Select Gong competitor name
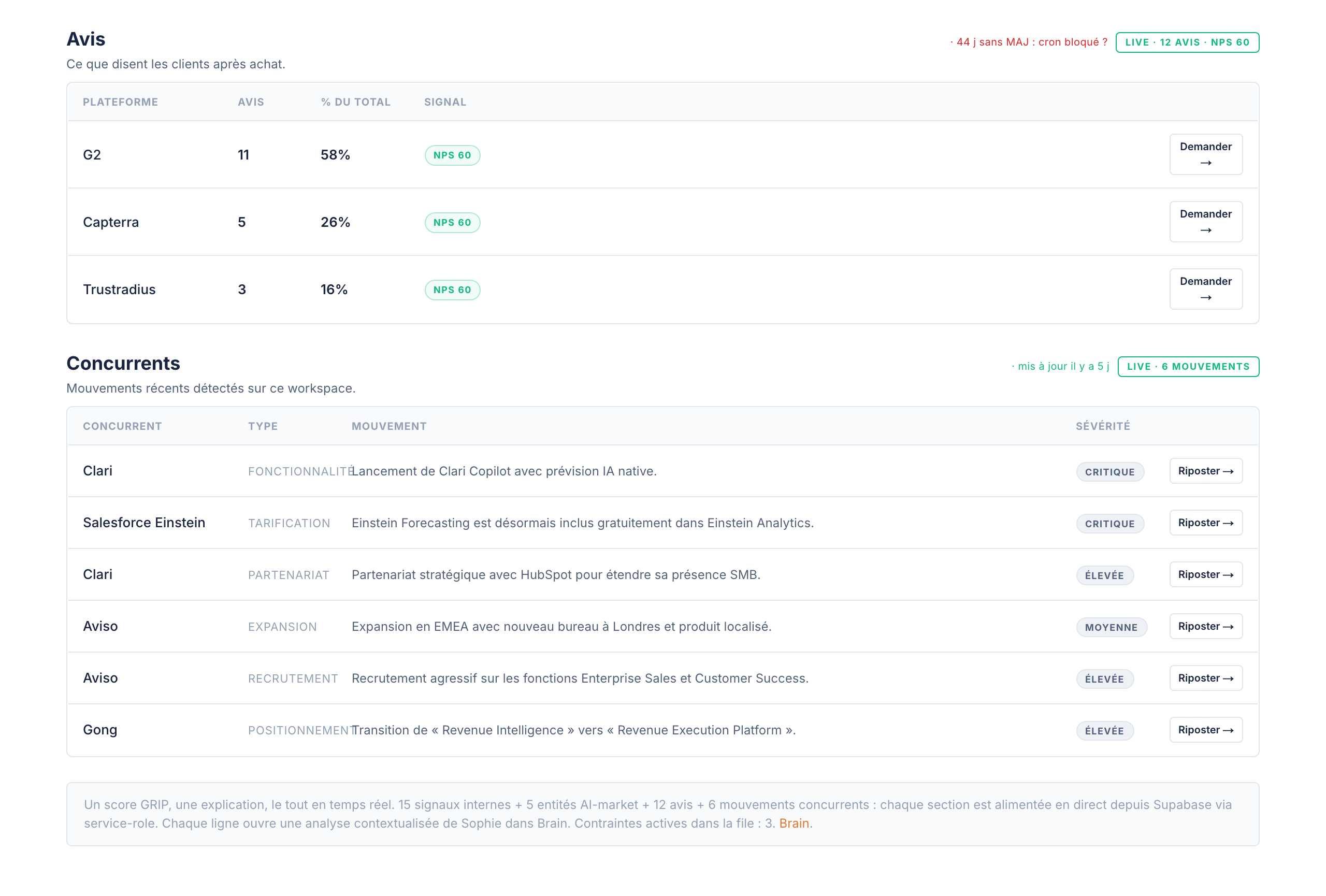 [100, 730]
